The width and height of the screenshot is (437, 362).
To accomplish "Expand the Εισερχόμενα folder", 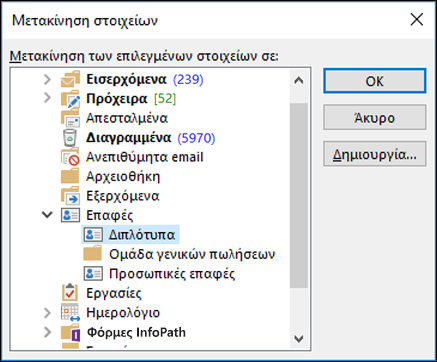I will tap(47, 79).
